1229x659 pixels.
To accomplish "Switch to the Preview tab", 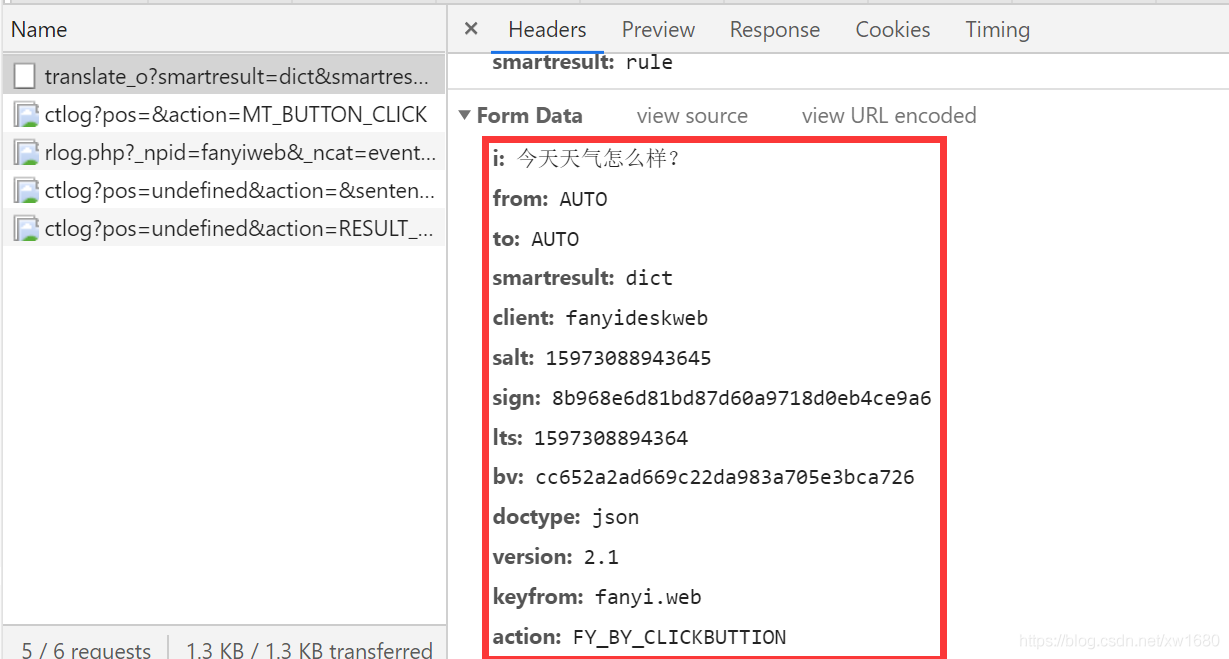I will pyautogui.click(x=658, y=29).
